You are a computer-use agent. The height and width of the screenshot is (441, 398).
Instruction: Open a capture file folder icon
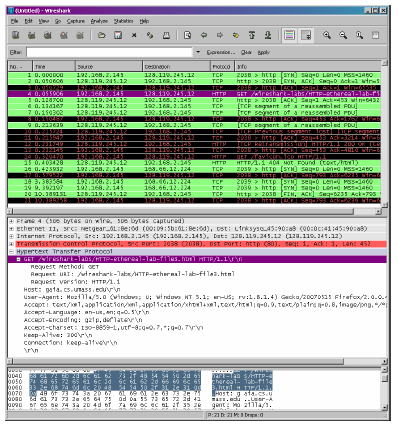coord(102,35)
